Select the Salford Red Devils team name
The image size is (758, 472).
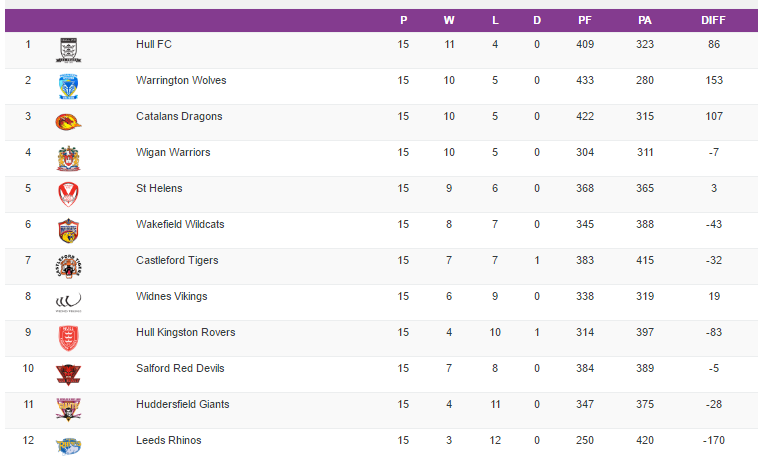point(180,368)
